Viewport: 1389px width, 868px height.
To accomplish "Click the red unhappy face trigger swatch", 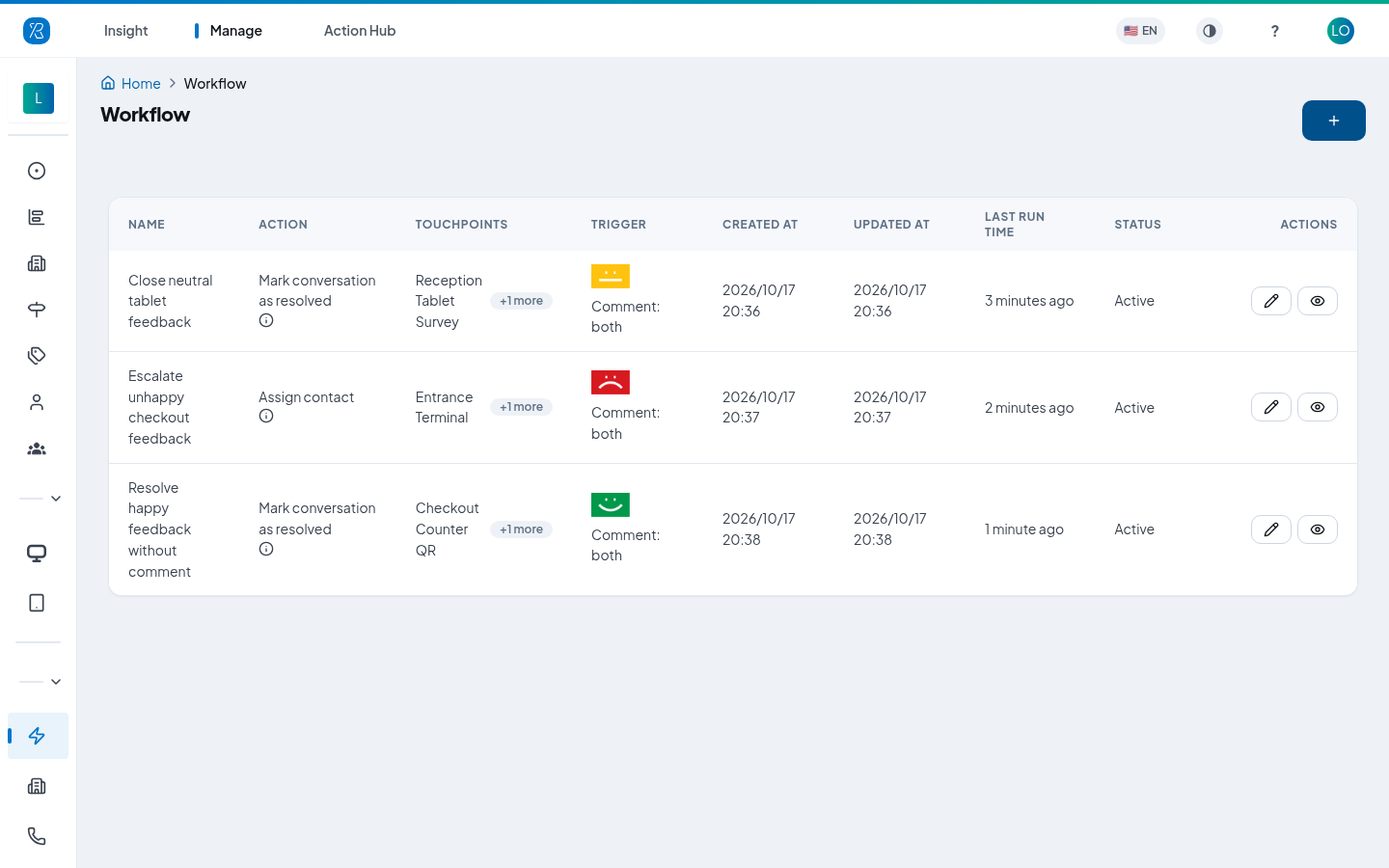I will tap(611, 382).
